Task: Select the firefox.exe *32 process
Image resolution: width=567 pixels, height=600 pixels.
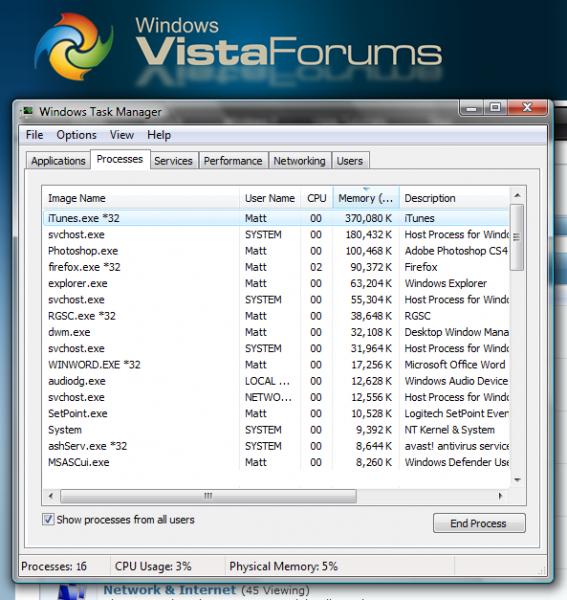Action: point(276,267)
